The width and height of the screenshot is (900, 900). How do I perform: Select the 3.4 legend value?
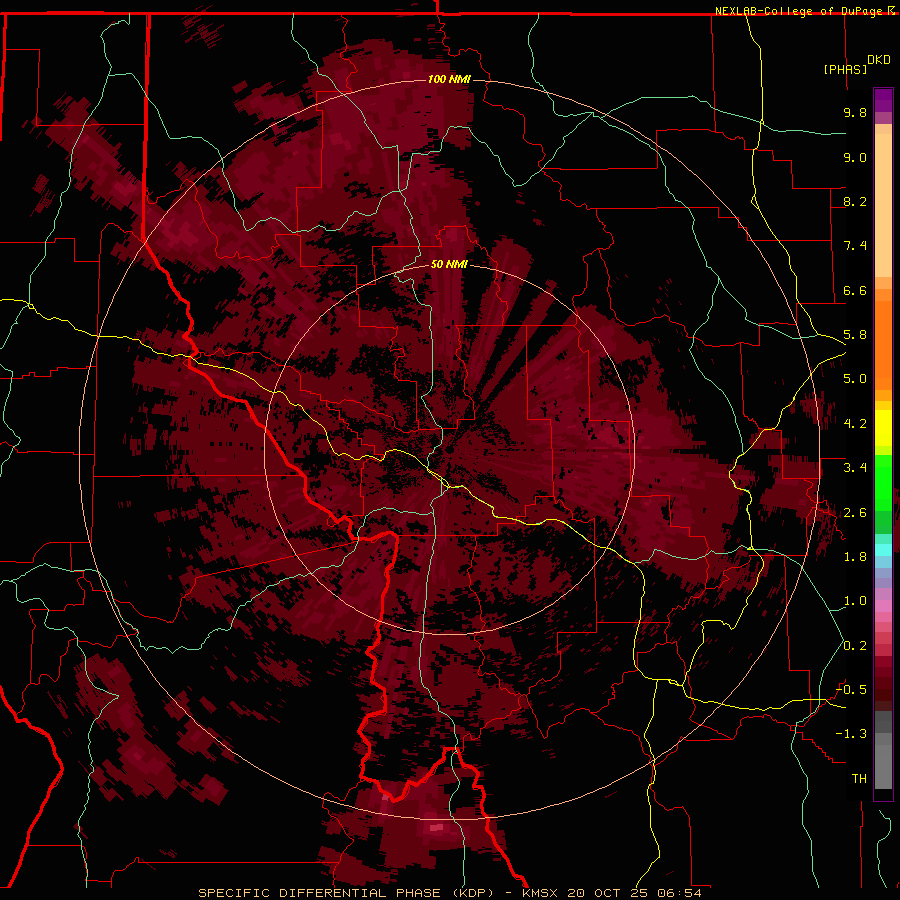click(x=855, y=468)
